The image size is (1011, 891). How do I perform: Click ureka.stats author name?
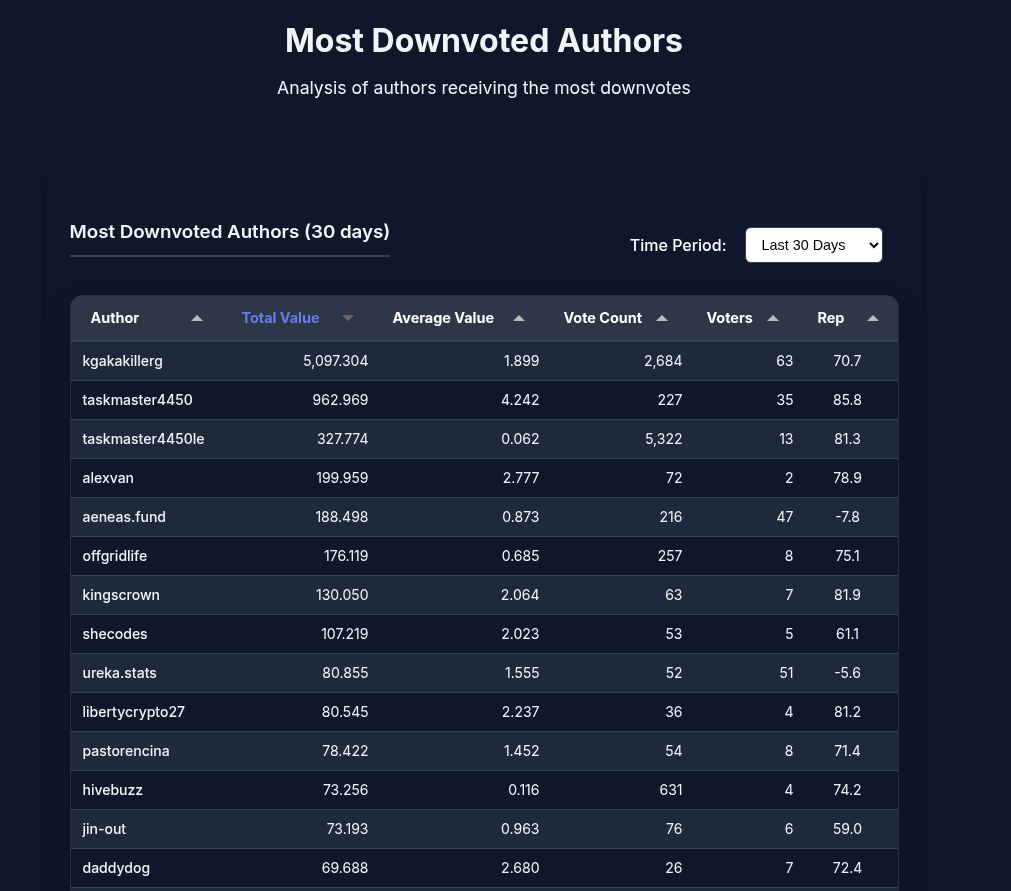pos(119,673)
